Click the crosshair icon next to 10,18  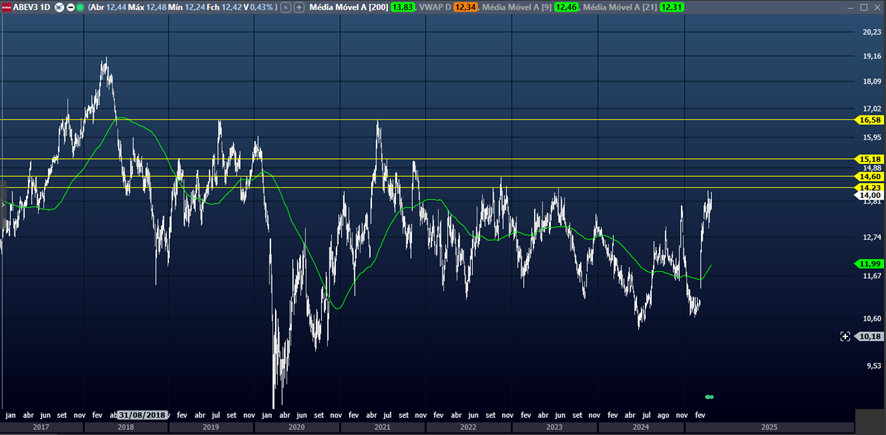[845, 337]
